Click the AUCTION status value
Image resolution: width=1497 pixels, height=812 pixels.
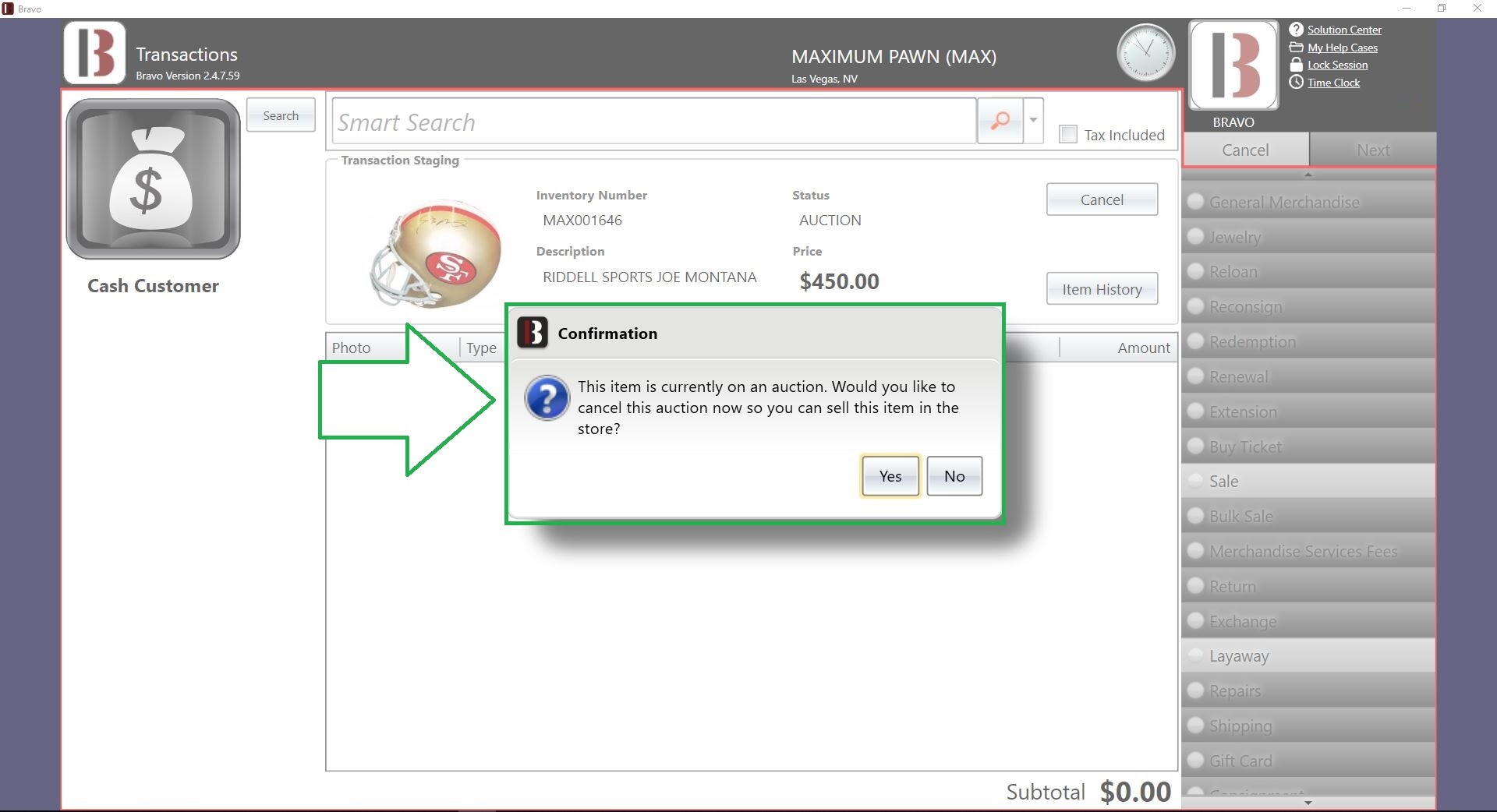[x=830, y=220]
